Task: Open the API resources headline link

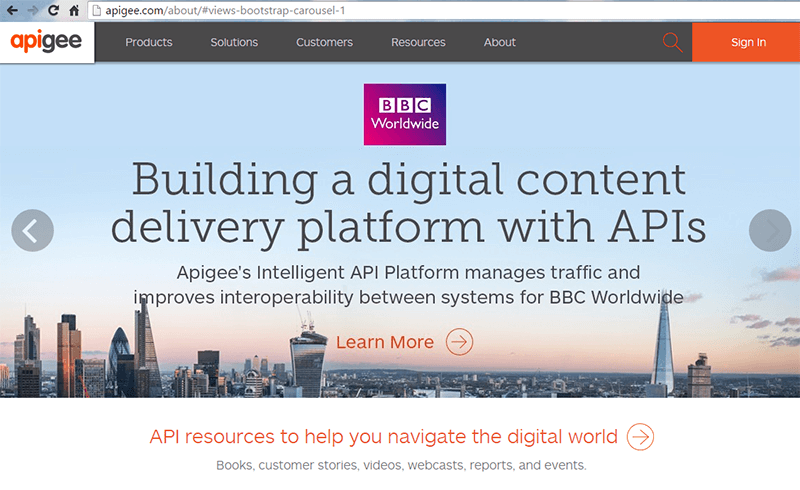Action: tap(384, 437)
